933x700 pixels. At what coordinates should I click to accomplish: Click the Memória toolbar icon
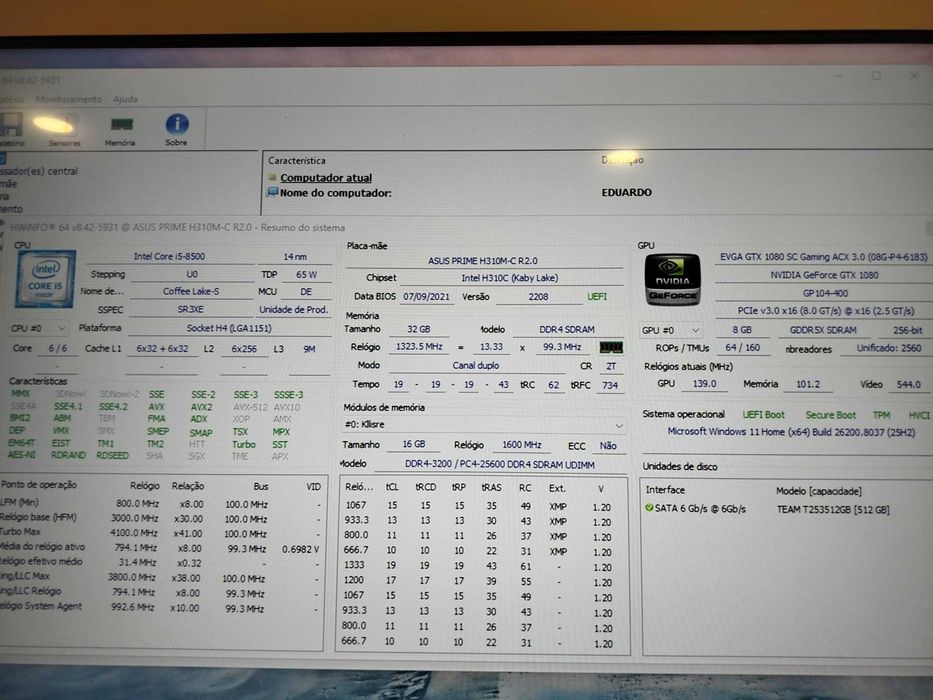coord(121,124)
